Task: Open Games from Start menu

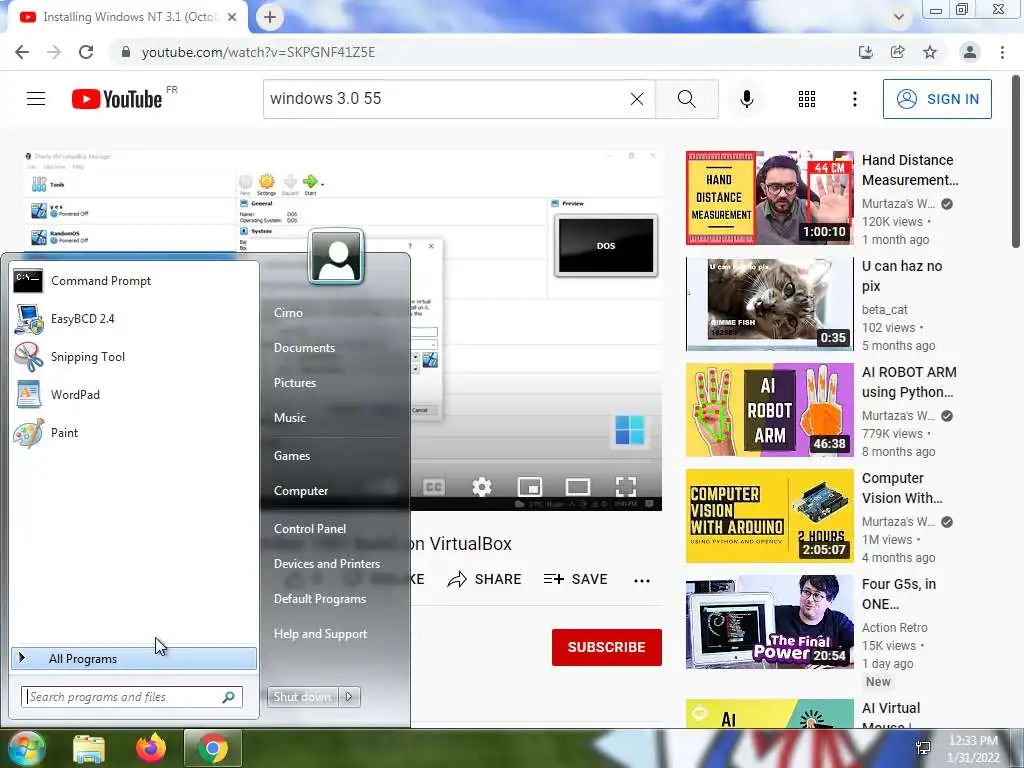Action: click(291, 456)
